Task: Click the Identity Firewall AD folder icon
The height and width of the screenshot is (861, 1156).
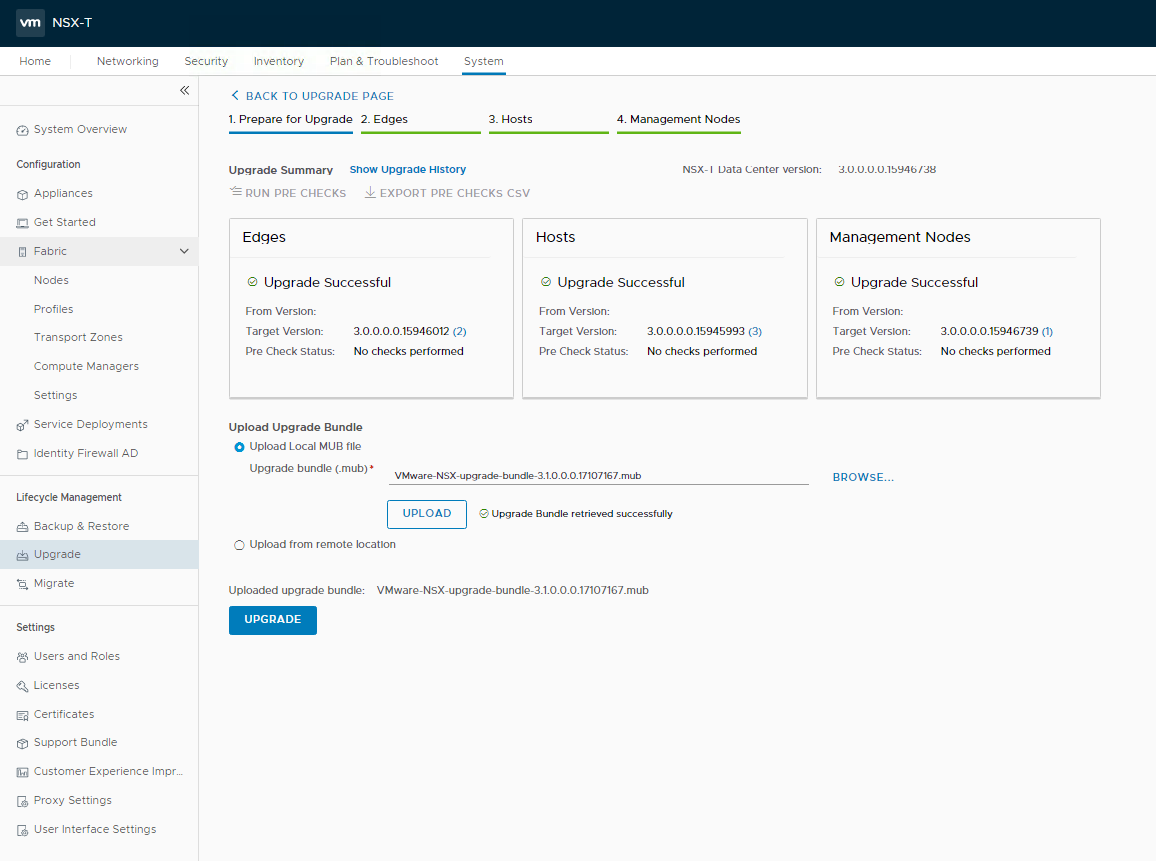Action: coord(22,455)
